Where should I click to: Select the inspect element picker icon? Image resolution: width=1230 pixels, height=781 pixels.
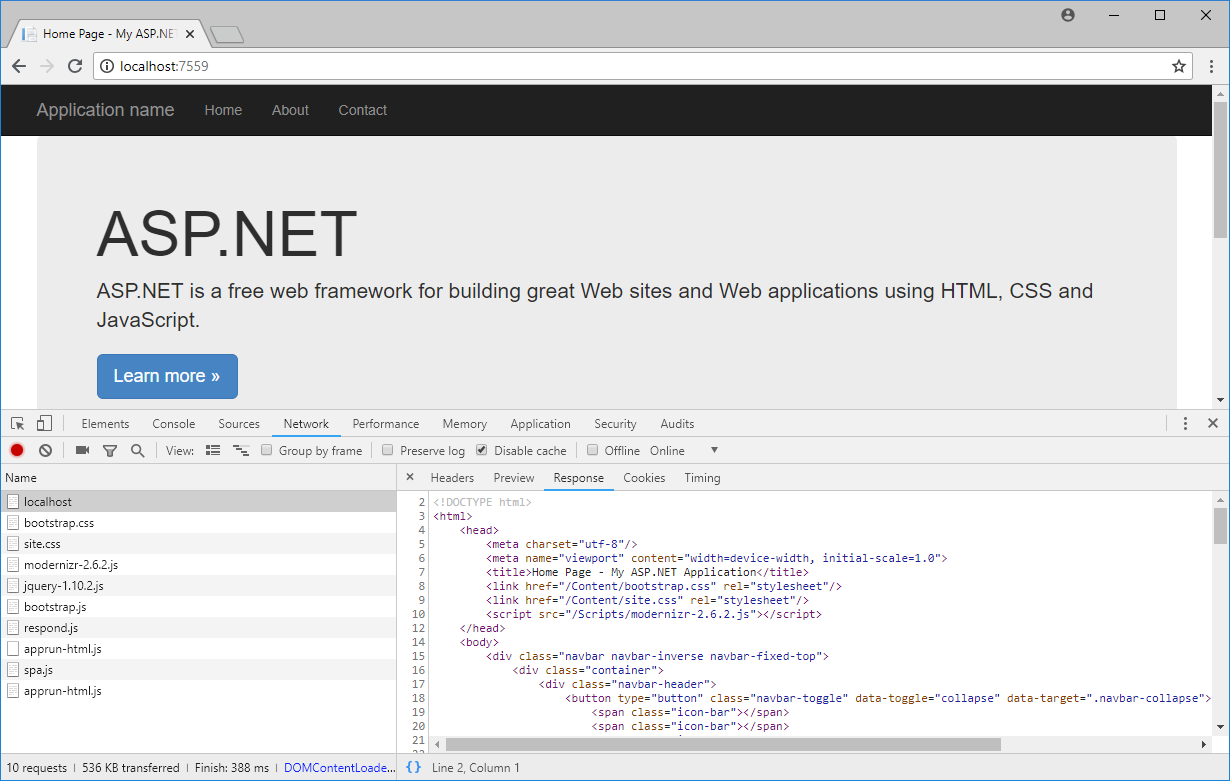16,423
